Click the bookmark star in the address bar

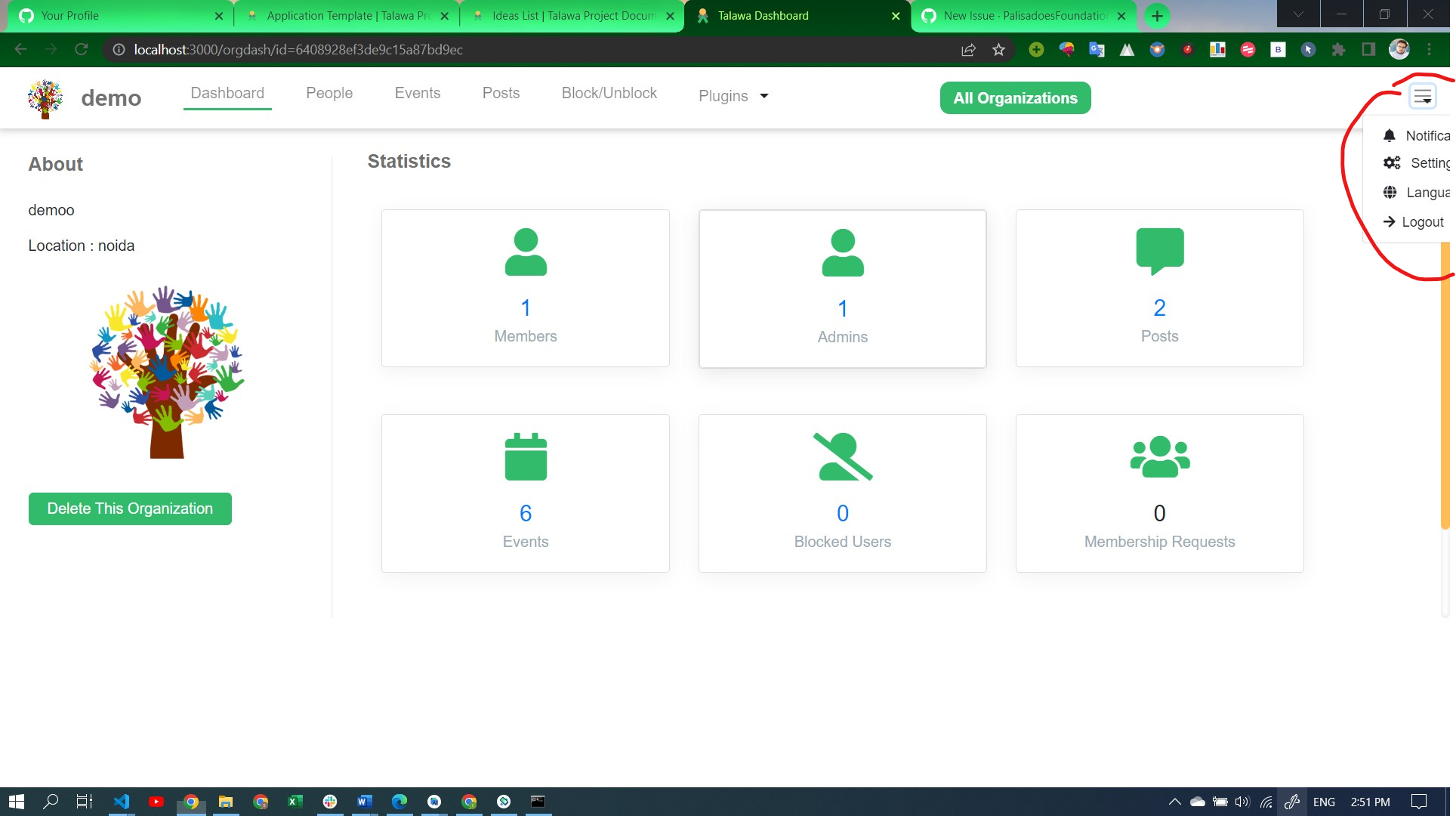[998, 50]
